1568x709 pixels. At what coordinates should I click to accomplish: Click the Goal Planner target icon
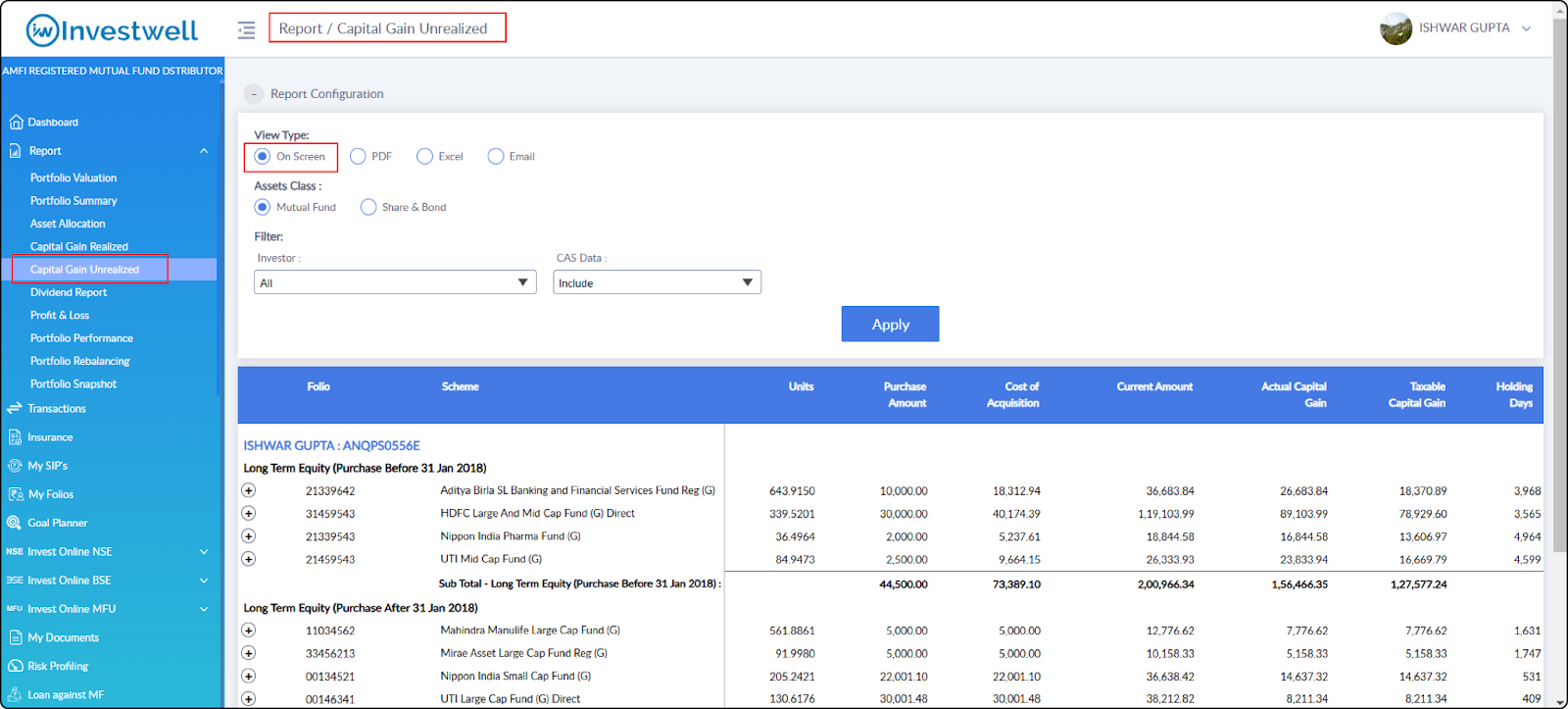pyautogui.click(x=15, y=523)
